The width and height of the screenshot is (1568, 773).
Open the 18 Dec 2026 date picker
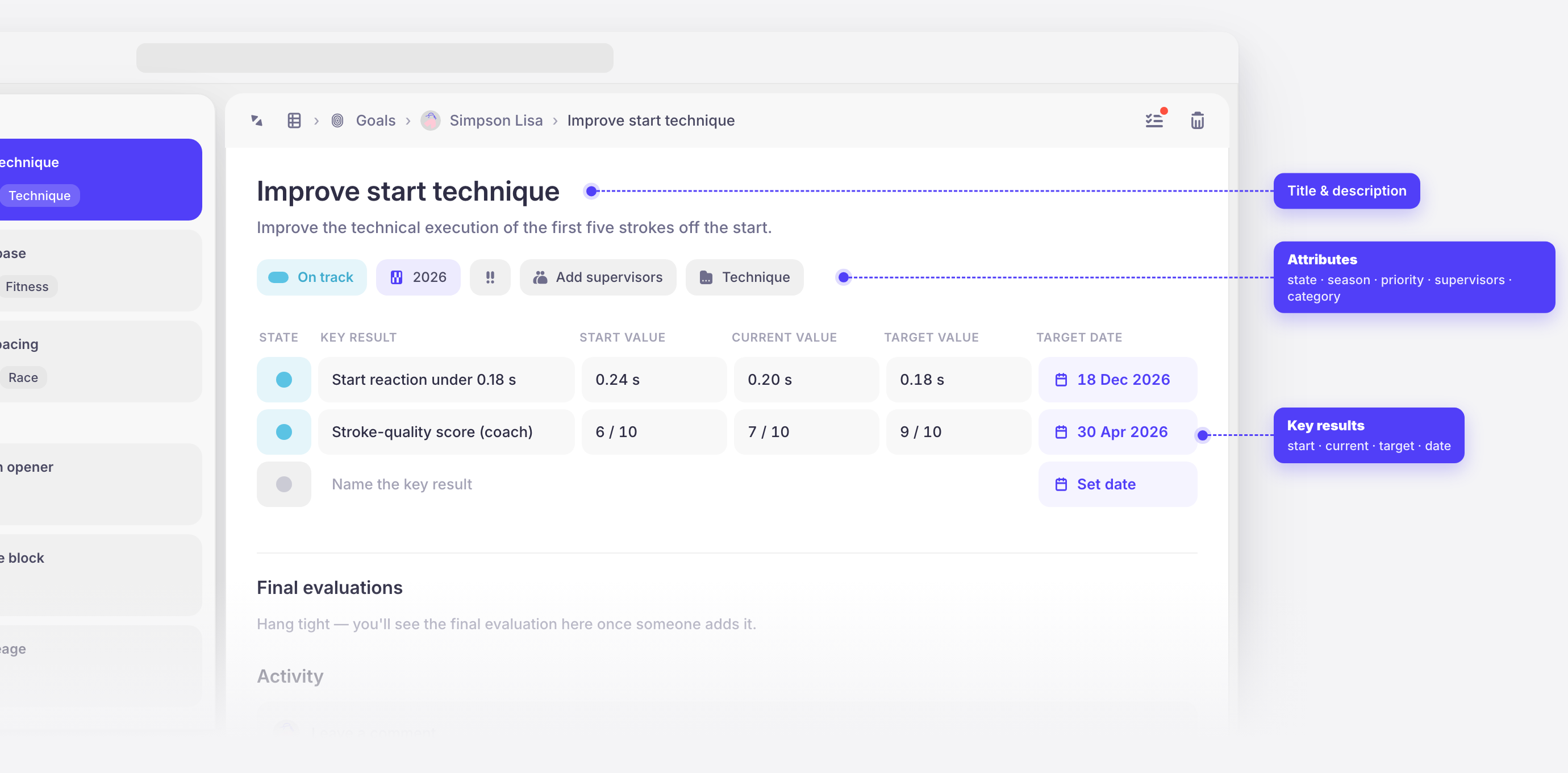(x=1117, y=380)
